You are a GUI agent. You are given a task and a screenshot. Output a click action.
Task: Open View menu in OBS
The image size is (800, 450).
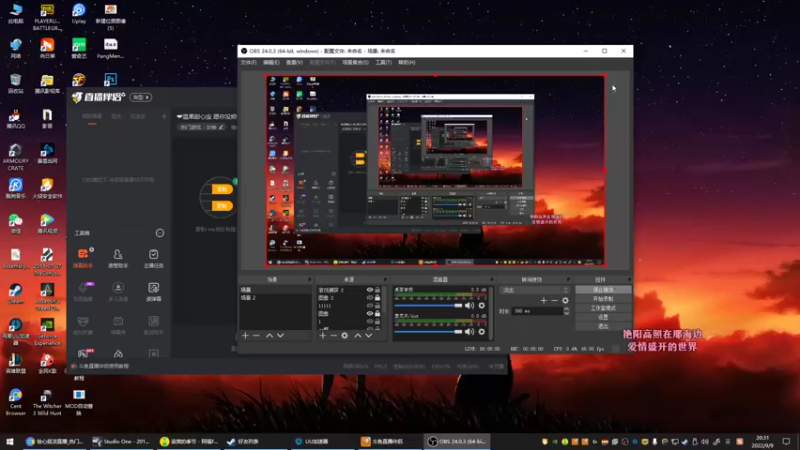pyautogui.click(x=294, y=62)
